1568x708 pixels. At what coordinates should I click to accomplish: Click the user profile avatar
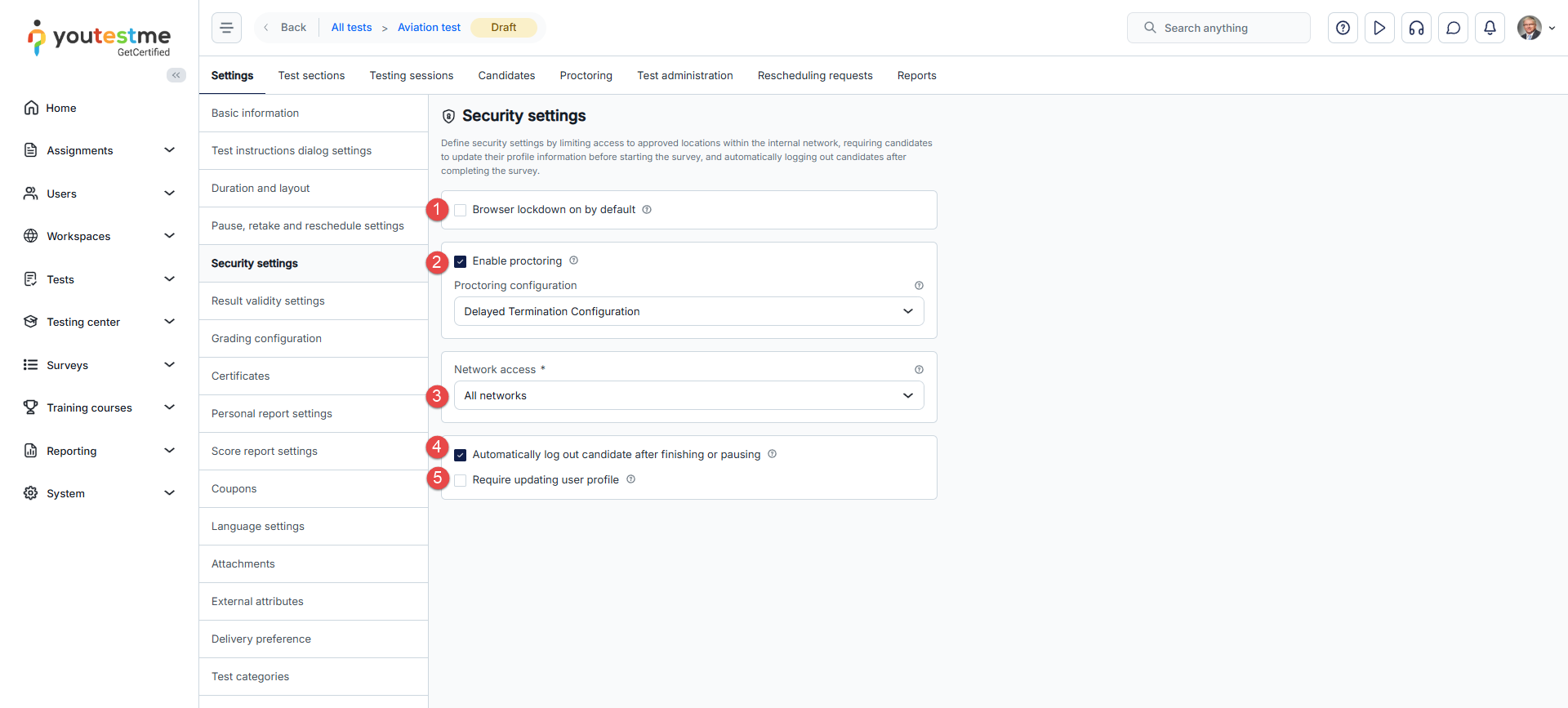click(1530, 28)
